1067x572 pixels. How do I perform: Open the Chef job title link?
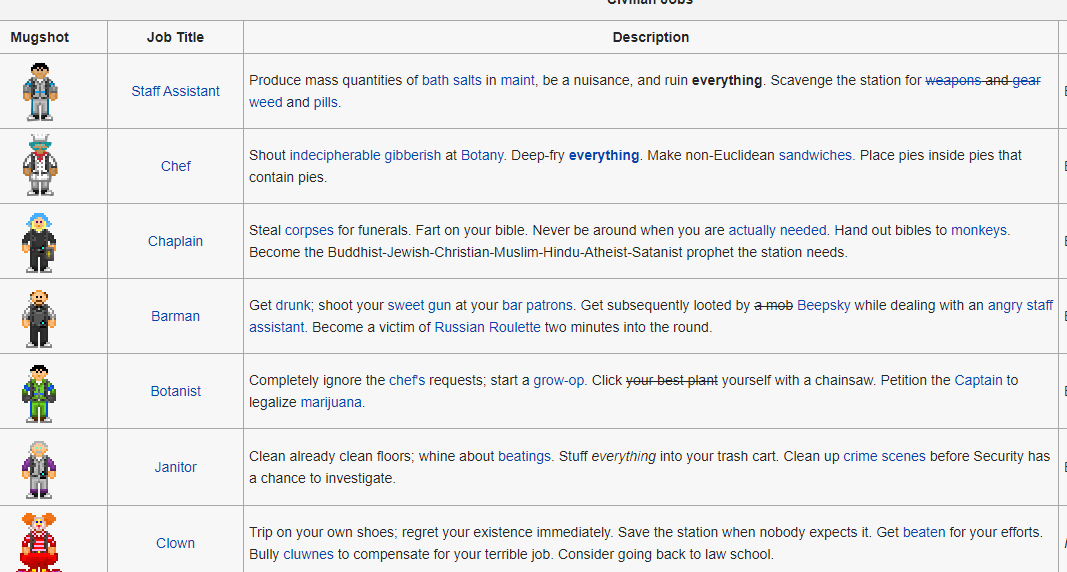coord(176,166)
